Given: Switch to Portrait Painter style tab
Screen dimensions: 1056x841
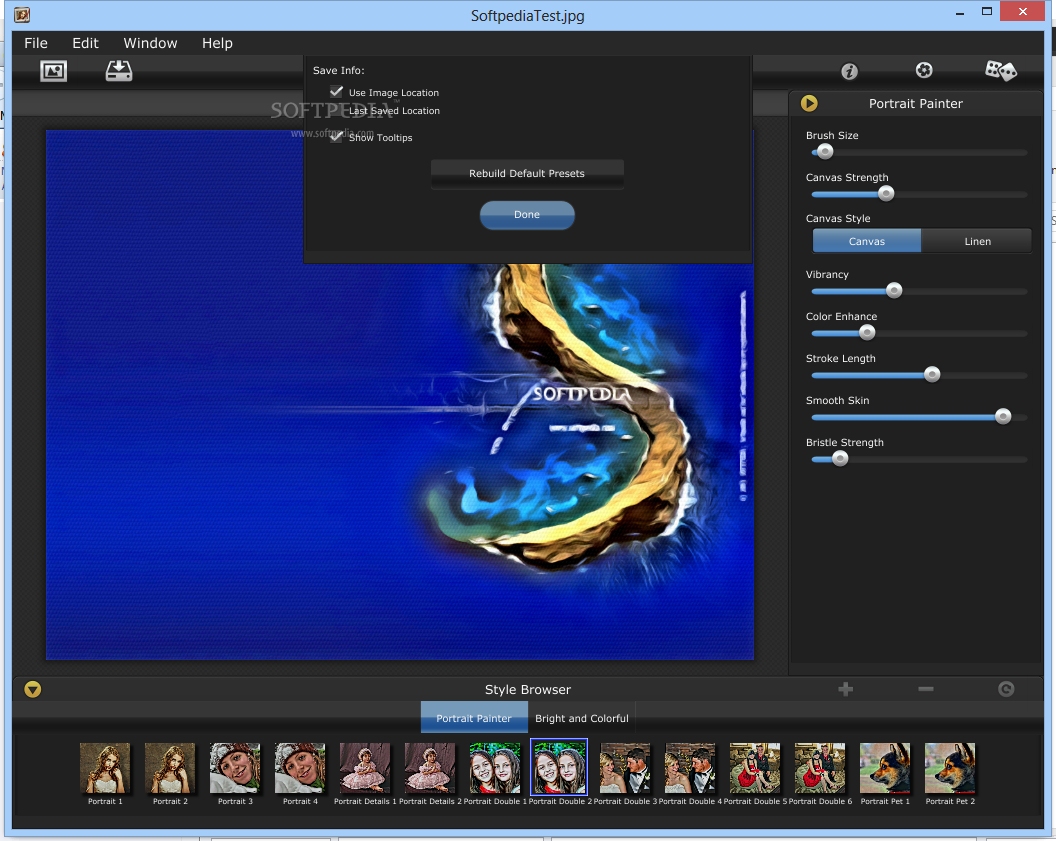Looking at the screenshot, I should pyautogui.click(x=474, y=718).
